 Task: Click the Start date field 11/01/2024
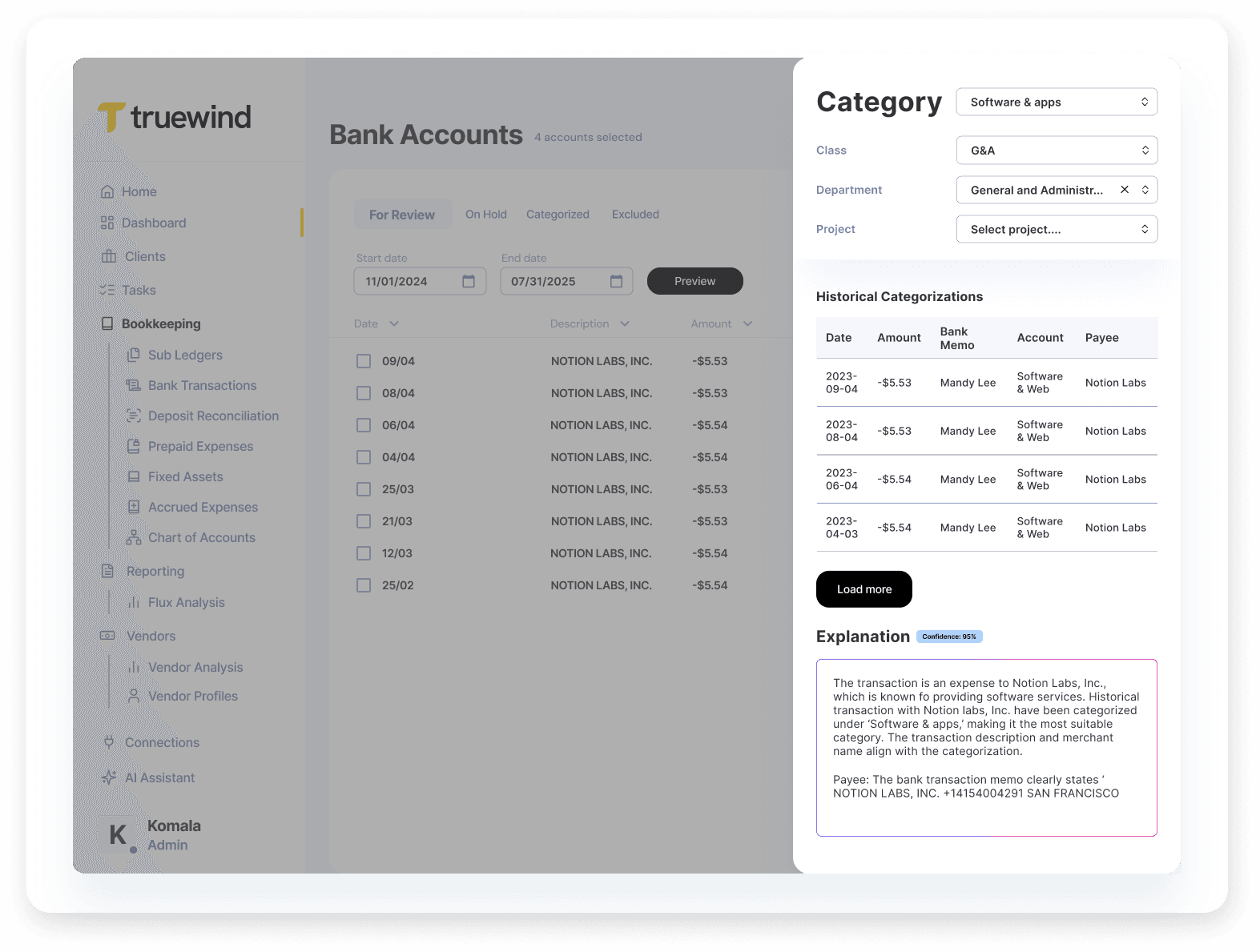coord(420,281)
